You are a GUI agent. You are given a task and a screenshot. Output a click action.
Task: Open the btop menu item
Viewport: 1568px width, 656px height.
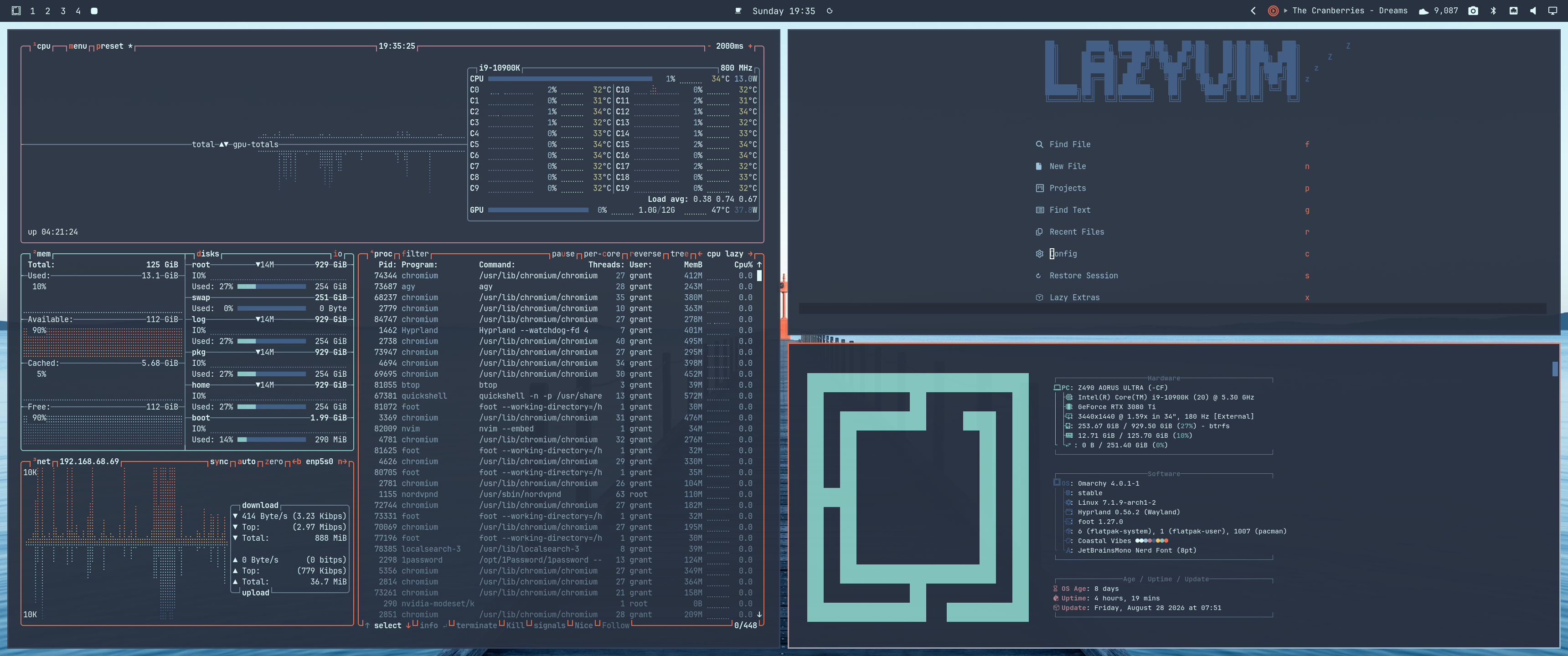point(77,46)
